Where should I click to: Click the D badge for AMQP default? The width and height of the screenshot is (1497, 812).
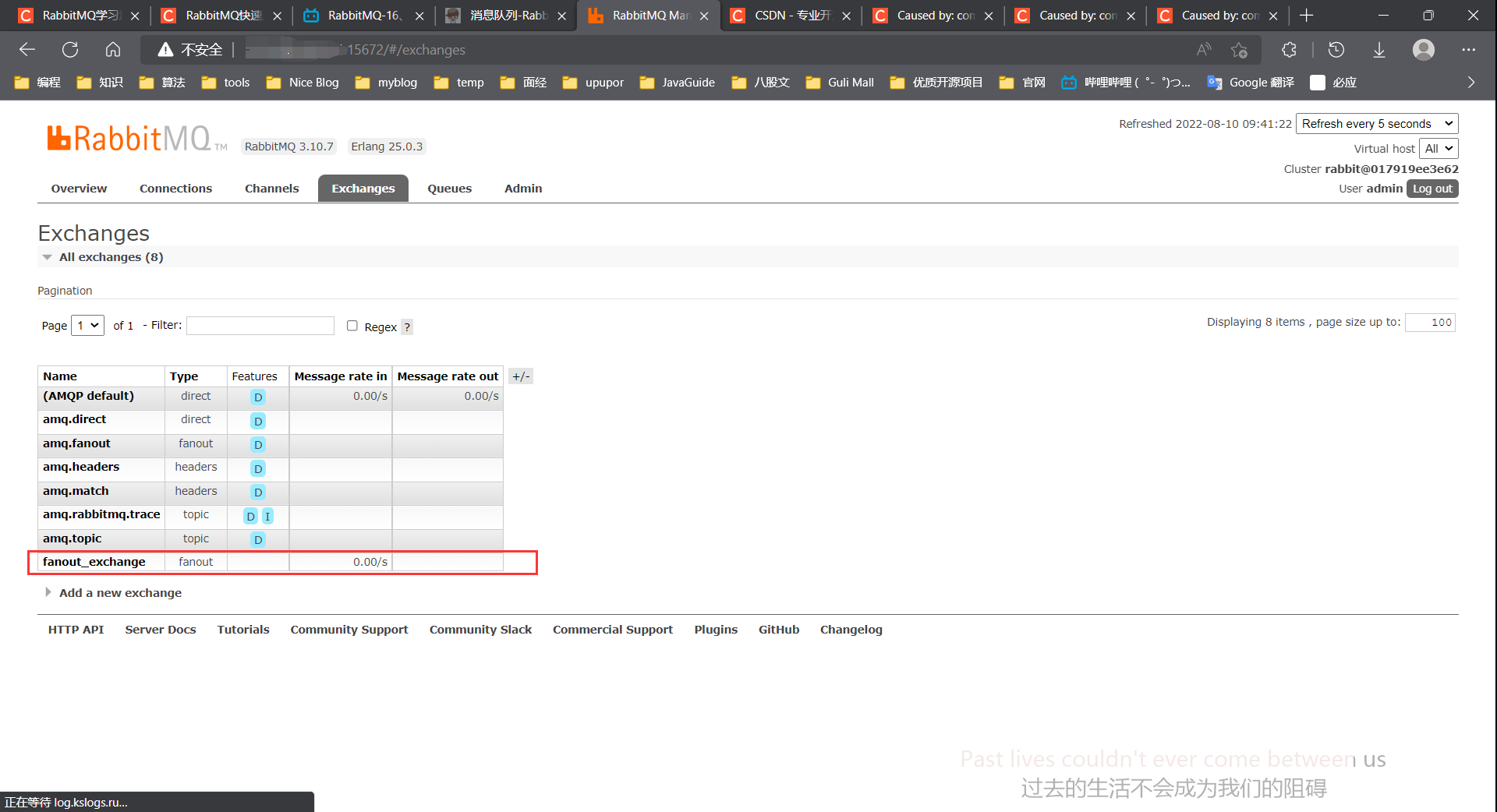(258, 397)
